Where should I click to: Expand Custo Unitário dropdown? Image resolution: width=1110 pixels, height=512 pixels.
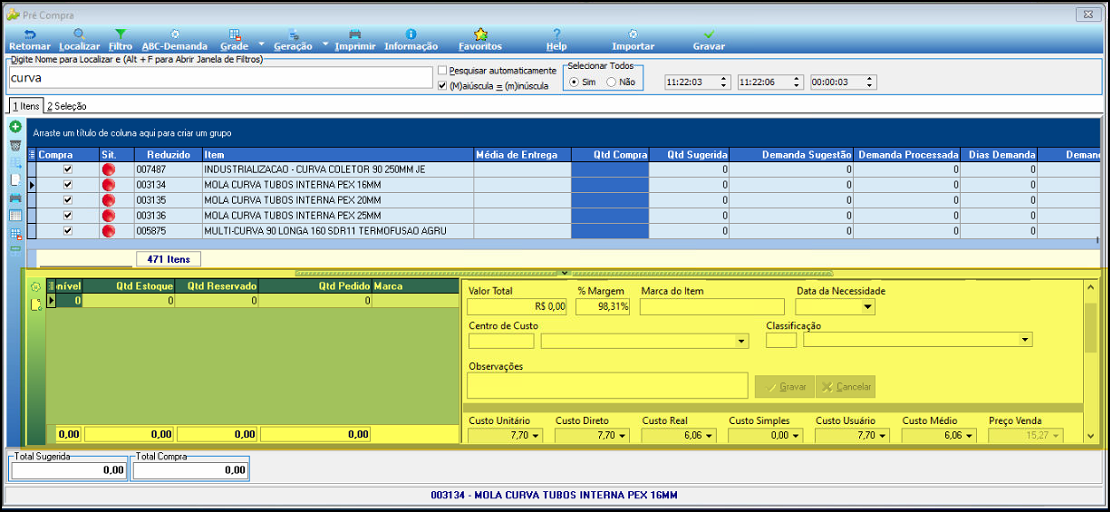tap(535, 436)
